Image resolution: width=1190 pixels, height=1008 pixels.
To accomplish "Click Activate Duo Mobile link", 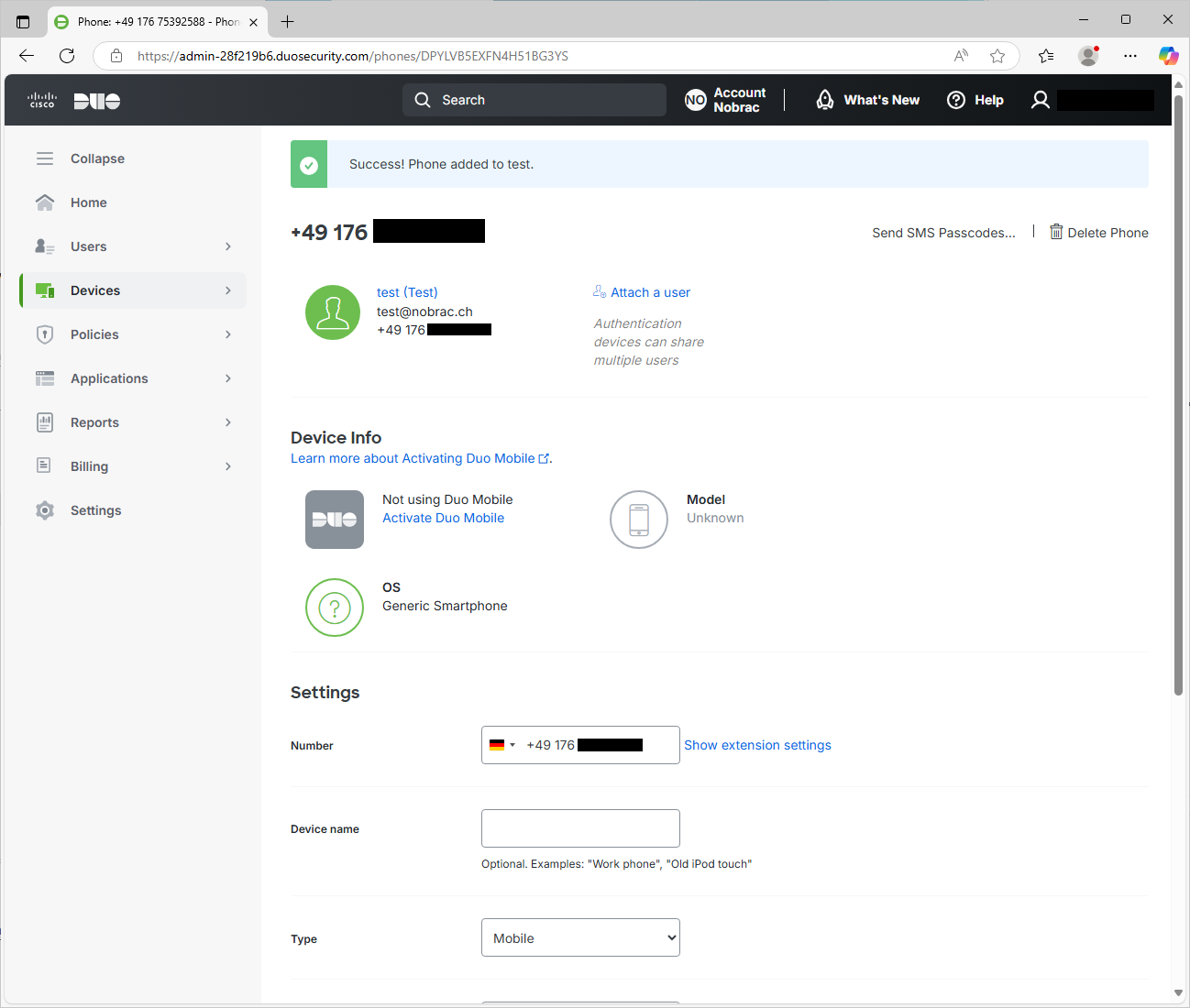I will click(443, 518).
